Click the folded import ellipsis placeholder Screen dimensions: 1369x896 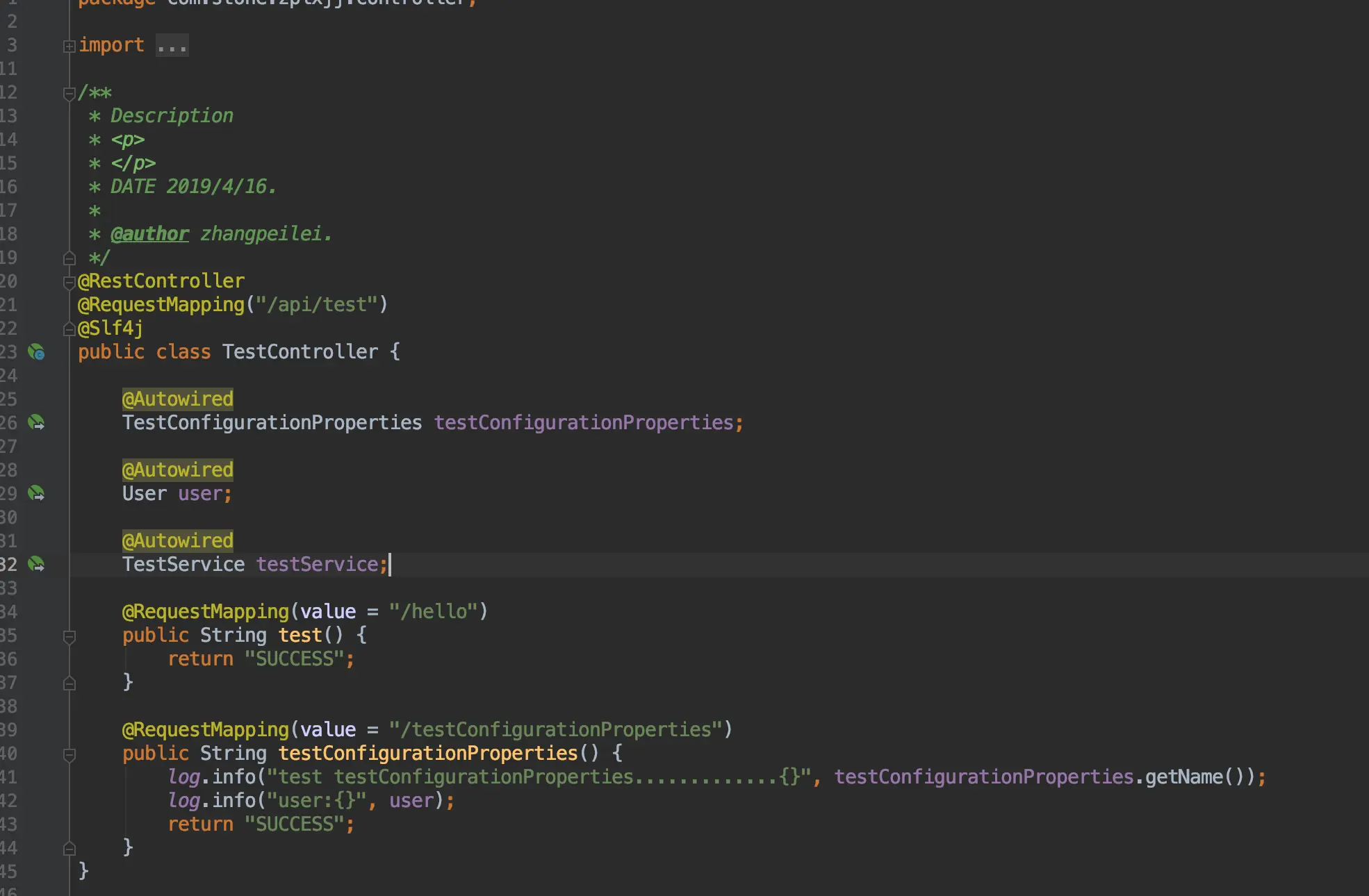pos(172,46)
